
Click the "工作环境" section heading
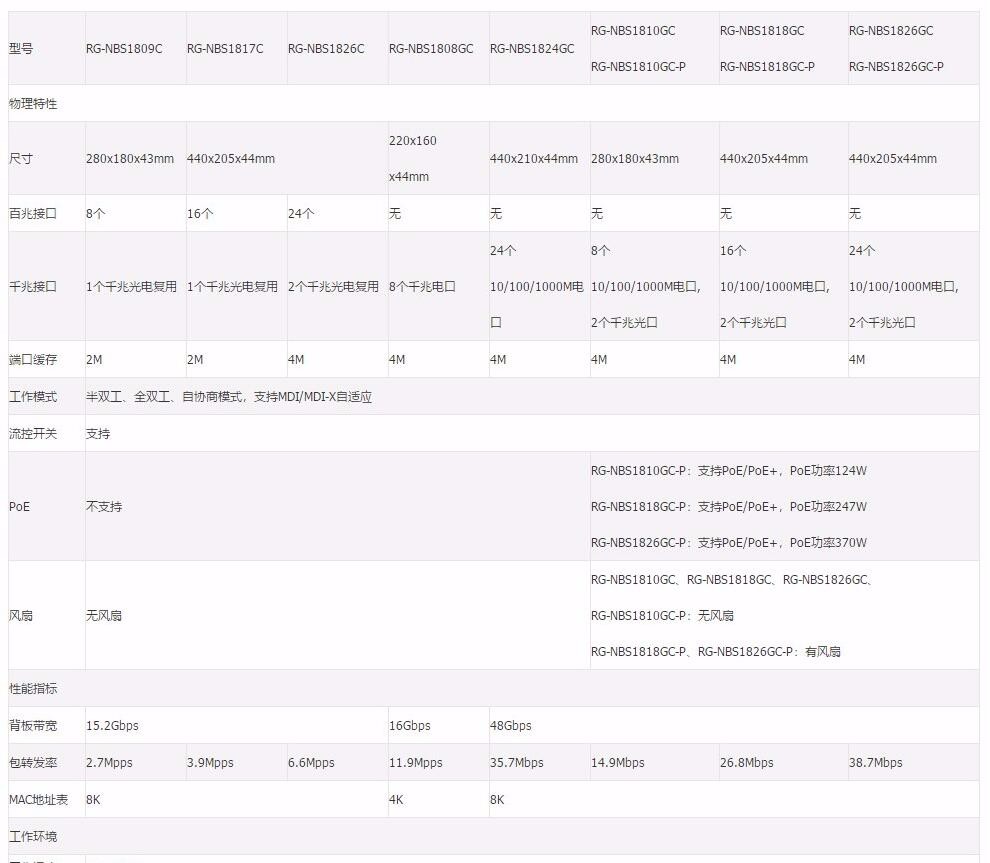[x=33, y=836]
